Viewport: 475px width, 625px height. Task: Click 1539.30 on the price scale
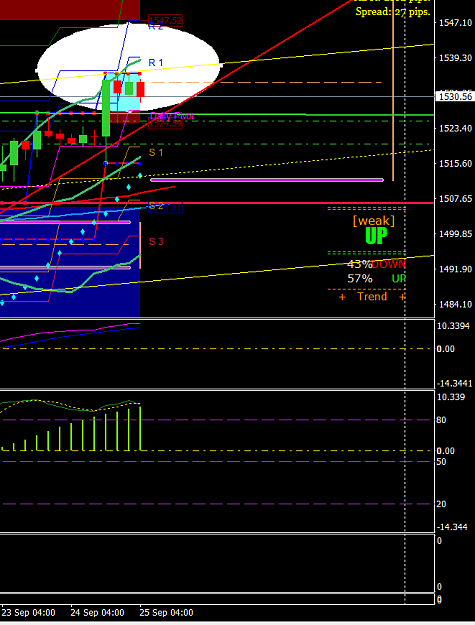point(455,58)
